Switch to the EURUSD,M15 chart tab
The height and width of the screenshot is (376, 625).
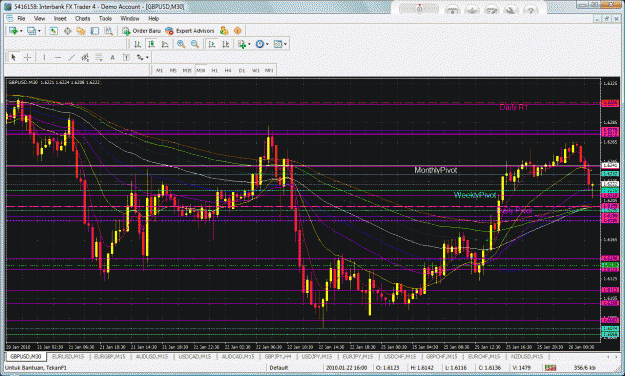68,356
